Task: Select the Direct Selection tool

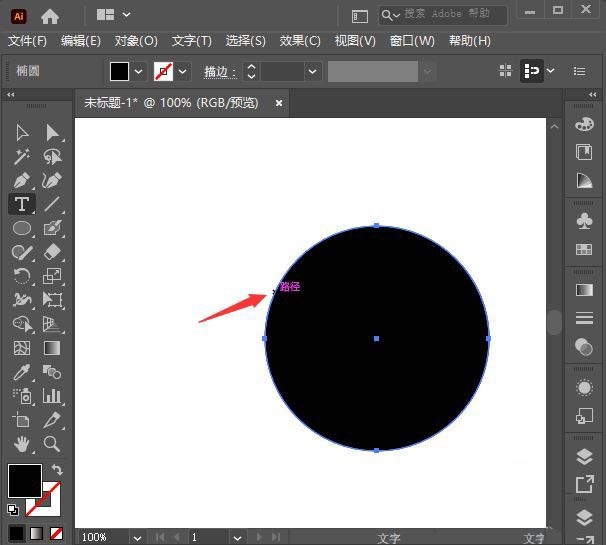Action: (x=52, y=133)
